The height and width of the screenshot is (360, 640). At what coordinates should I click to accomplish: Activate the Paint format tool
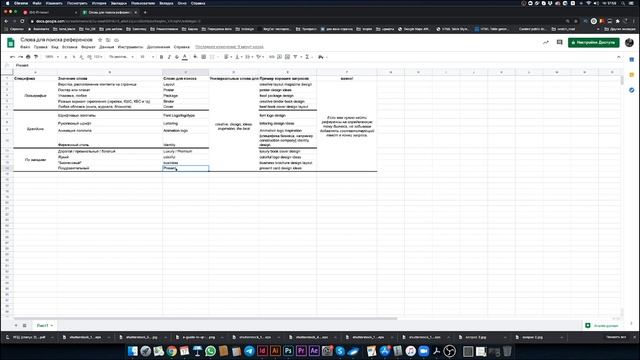click(36, 57)
